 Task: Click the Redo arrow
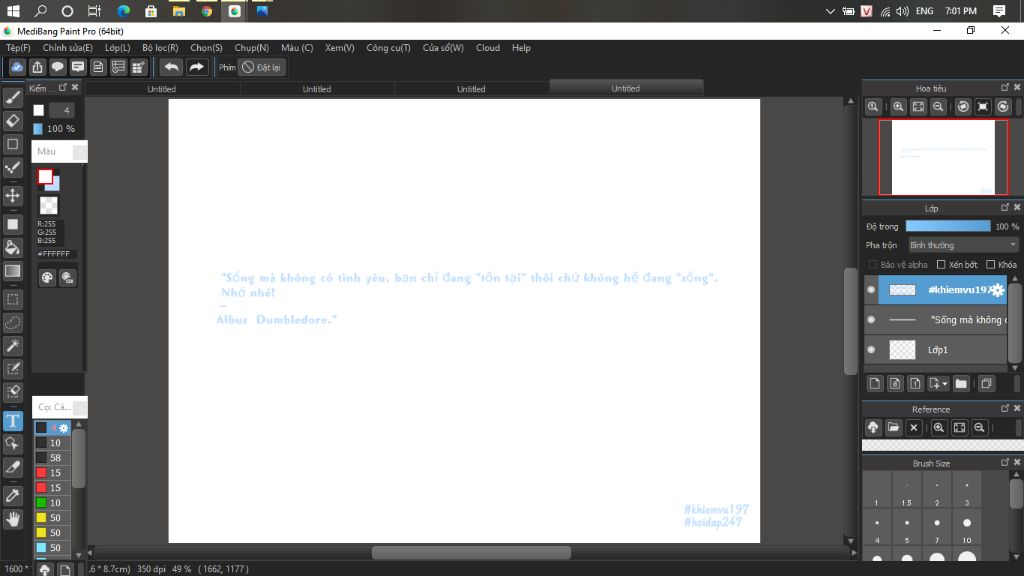pyautogui.click(x=196, y=67)
